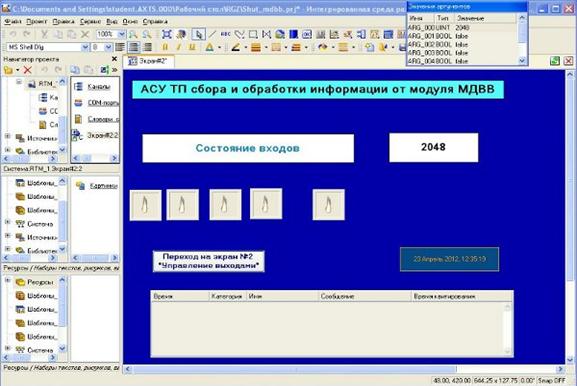Click the folder icon in the navigator toolbar

[8, 70]
